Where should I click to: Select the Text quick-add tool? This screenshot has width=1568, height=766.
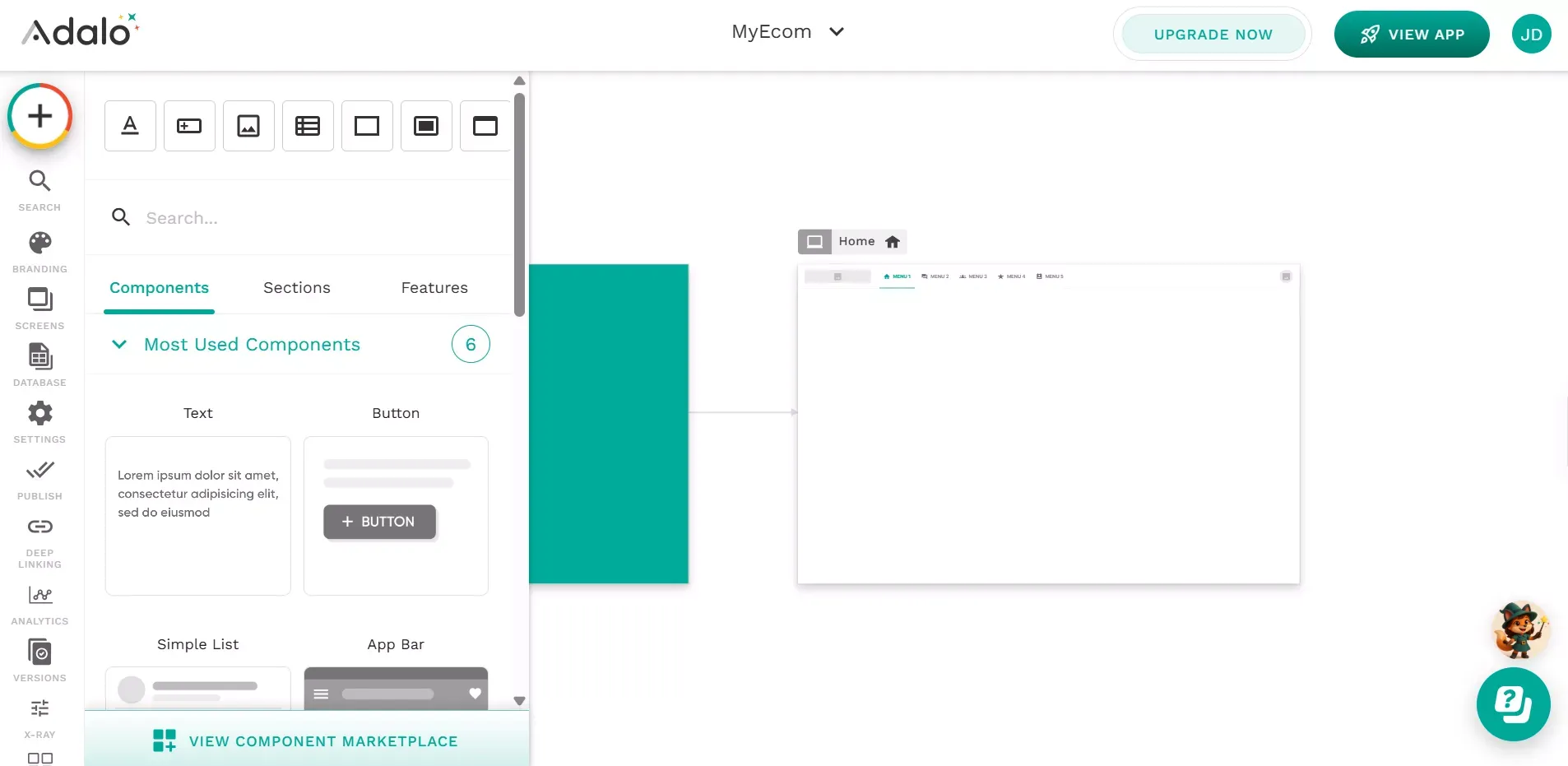point(130,126)
